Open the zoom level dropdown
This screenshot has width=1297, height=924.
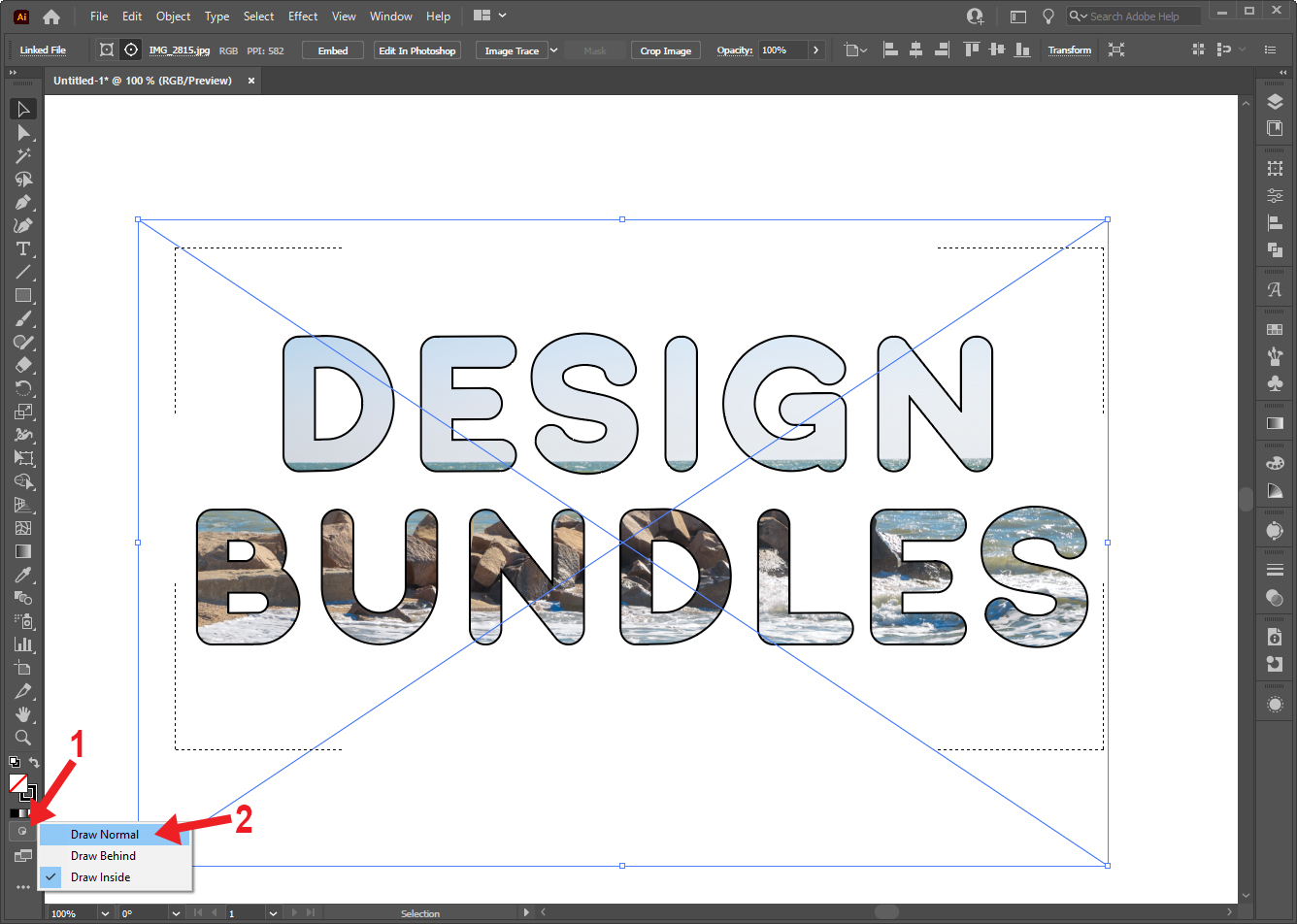pos(105,913)
